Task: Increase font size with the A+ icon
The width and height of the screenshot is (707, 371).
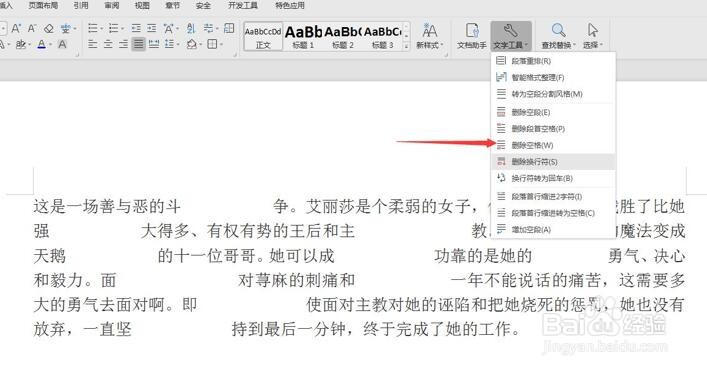Action: [16, 29]
